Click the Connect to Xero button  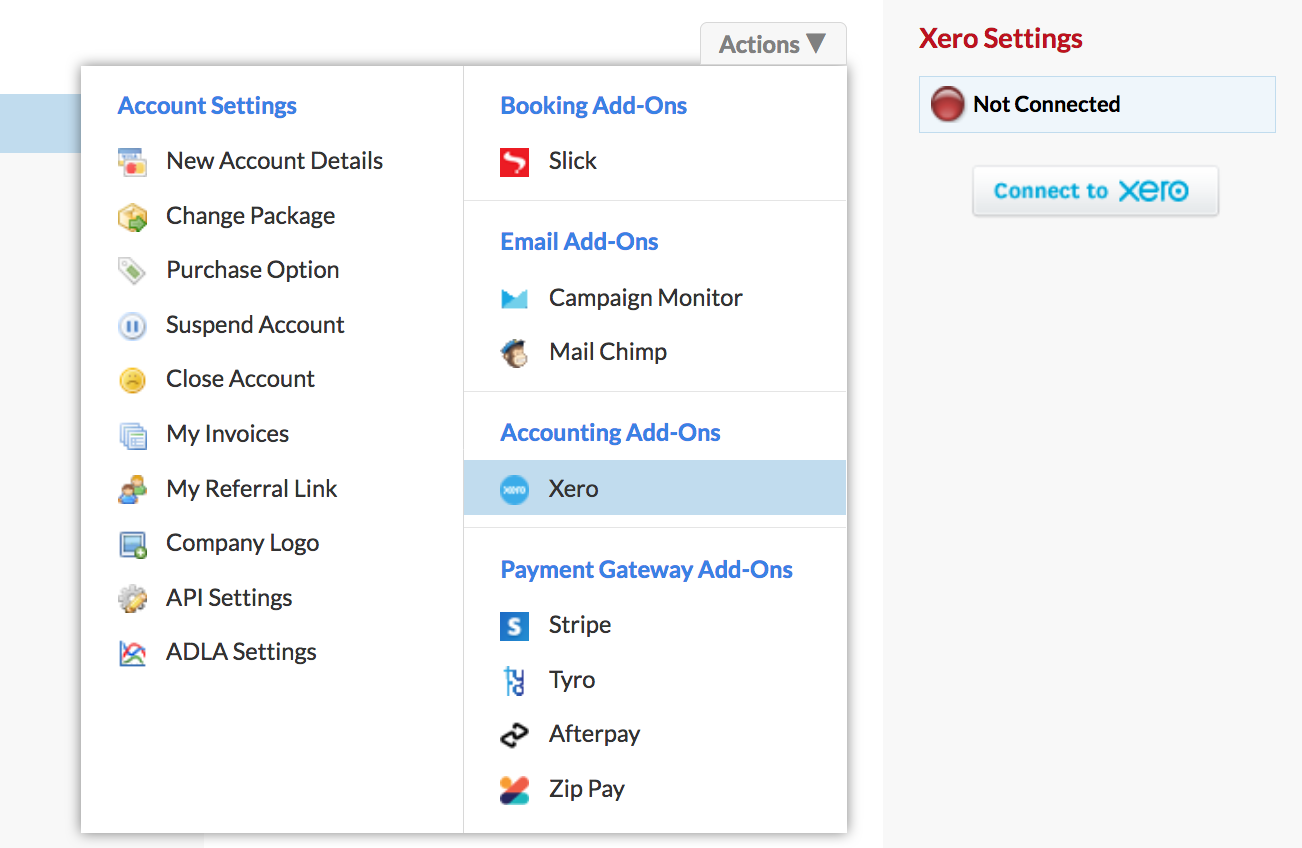pyautogui.click(x=1095, y=191)
